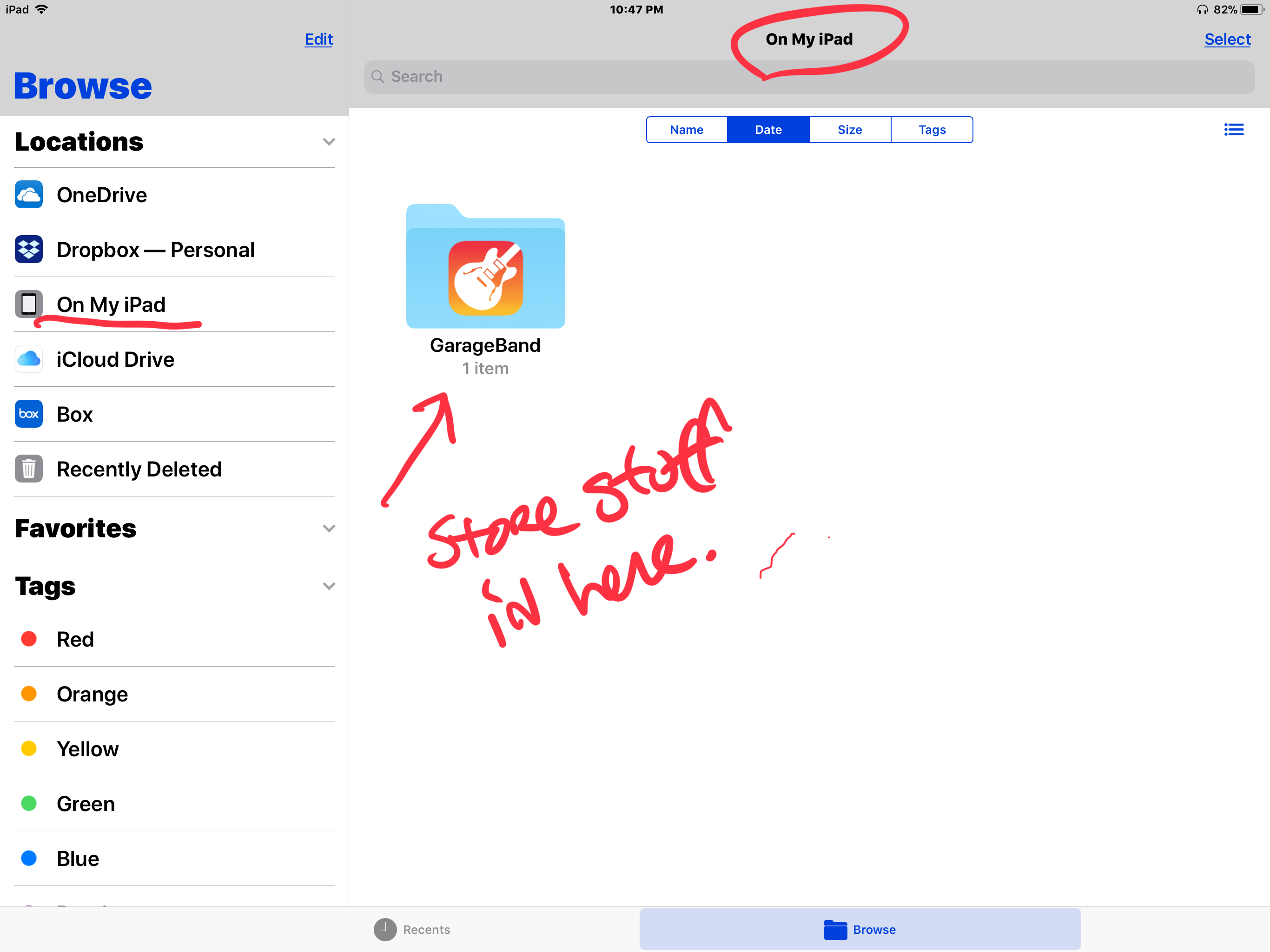Open Recently Deleted trash icon
Viewport: 1270px width, 952px height.
coord(29,469)
